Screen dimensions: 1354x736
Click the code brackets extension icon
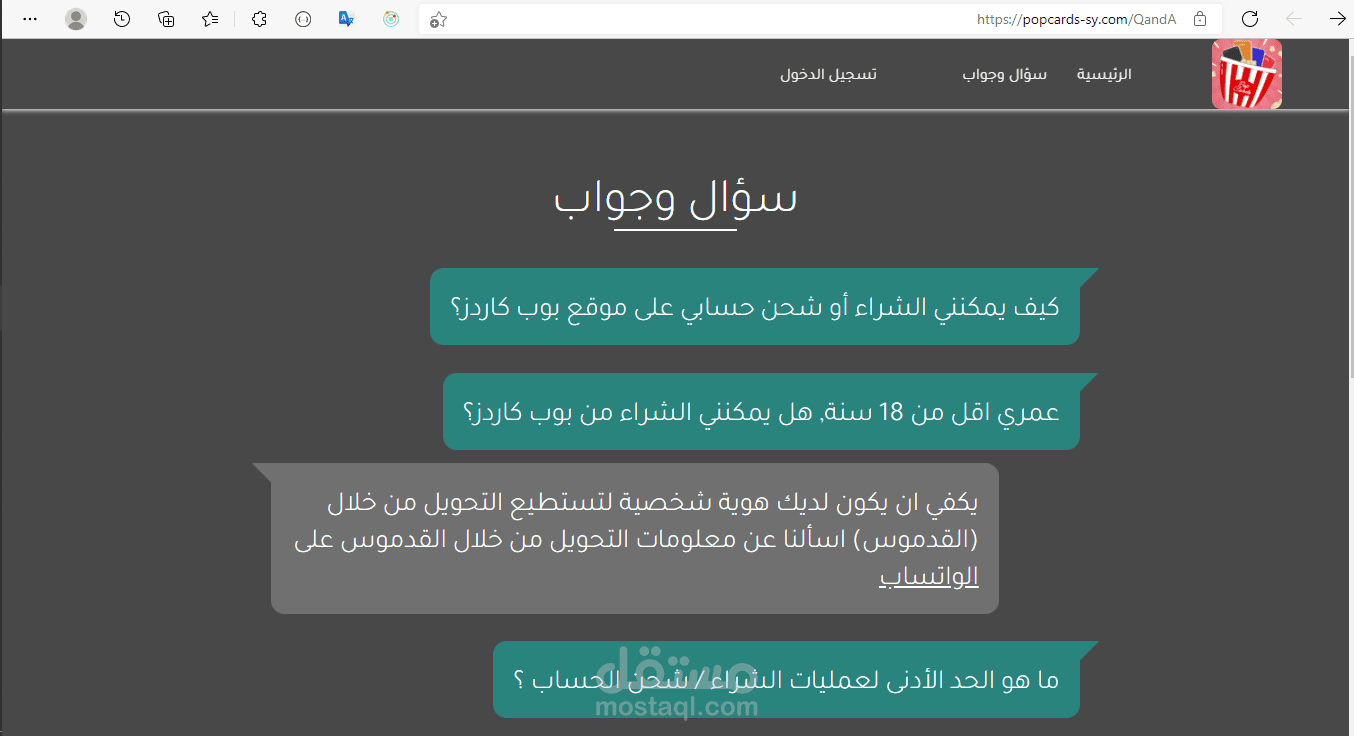click(x=303, y=19)
